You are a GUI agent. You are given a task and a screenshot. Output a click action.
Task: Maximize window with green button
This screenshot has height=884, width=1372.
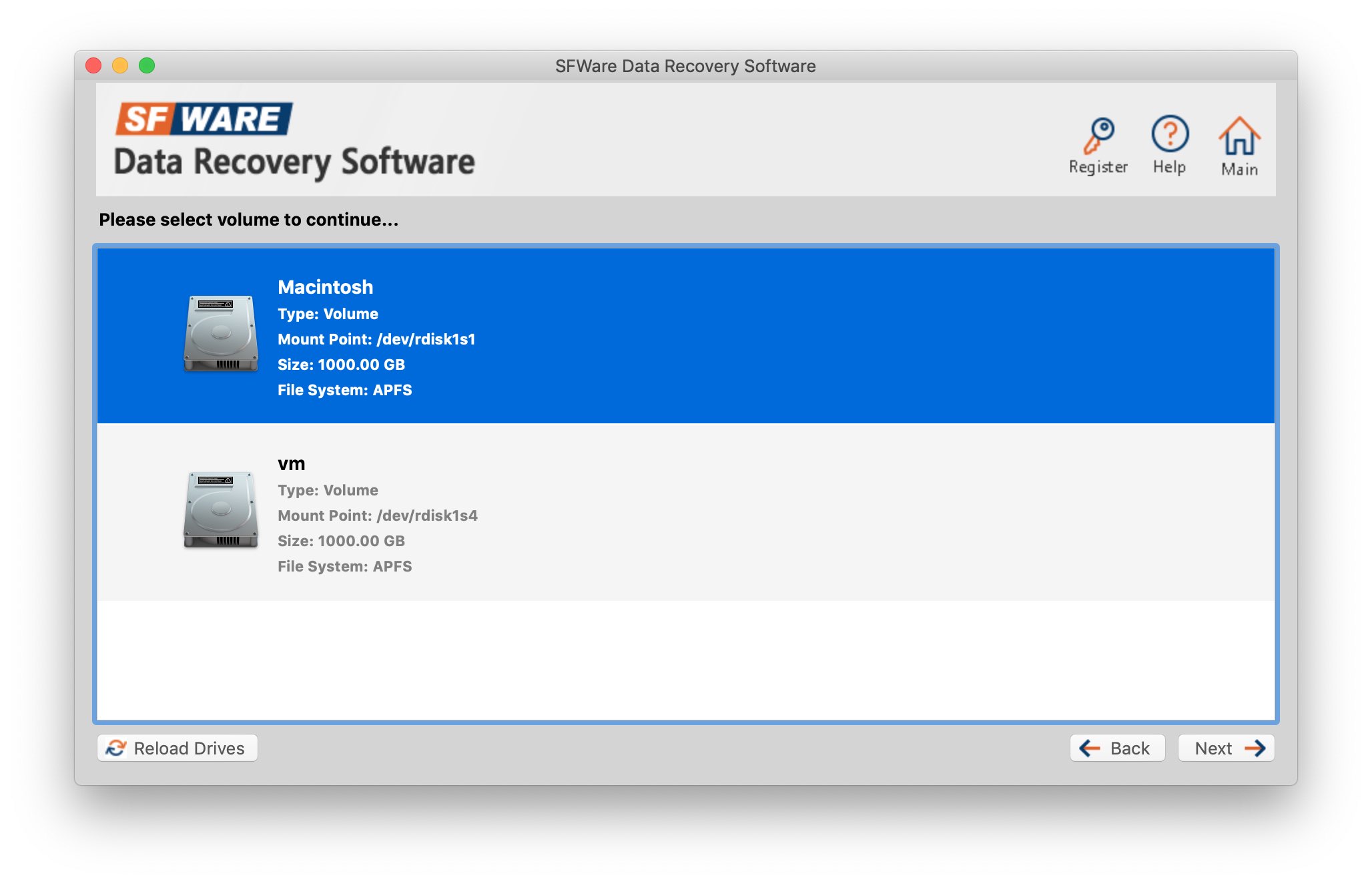tap(147, 65)
